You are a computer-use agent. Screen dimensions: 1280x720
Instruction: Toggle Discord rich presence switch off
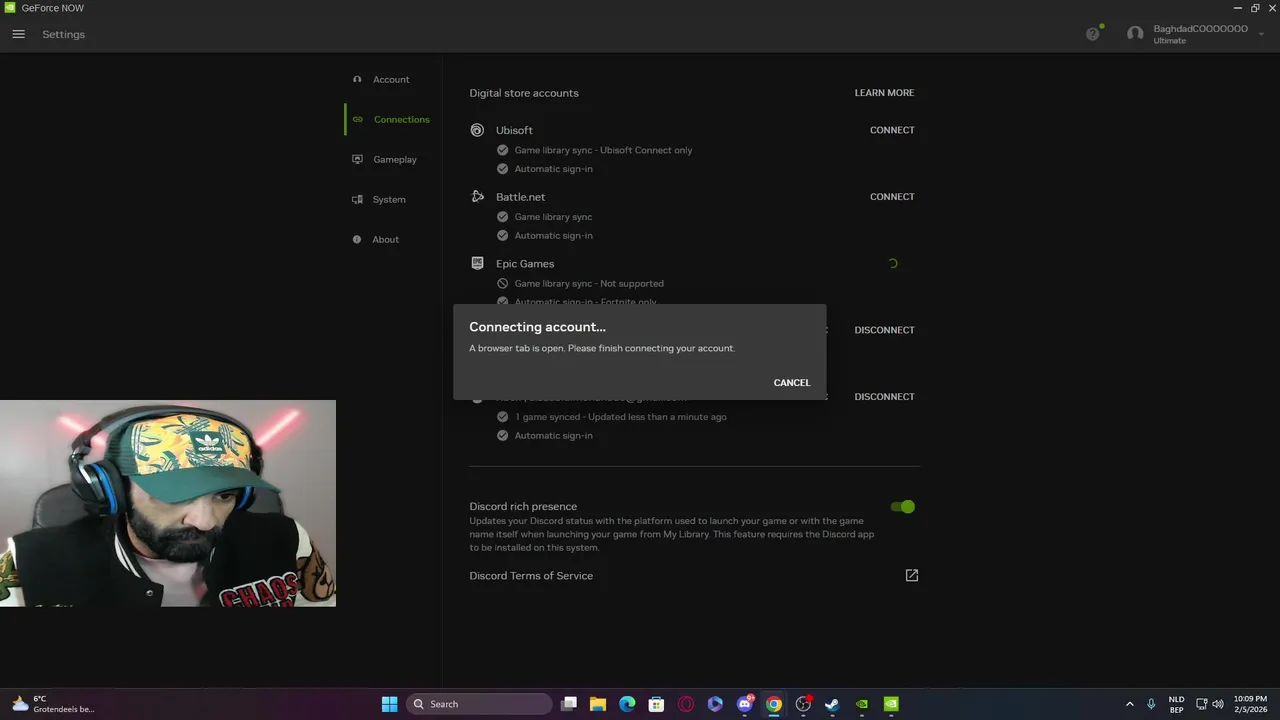pos(903,507)
